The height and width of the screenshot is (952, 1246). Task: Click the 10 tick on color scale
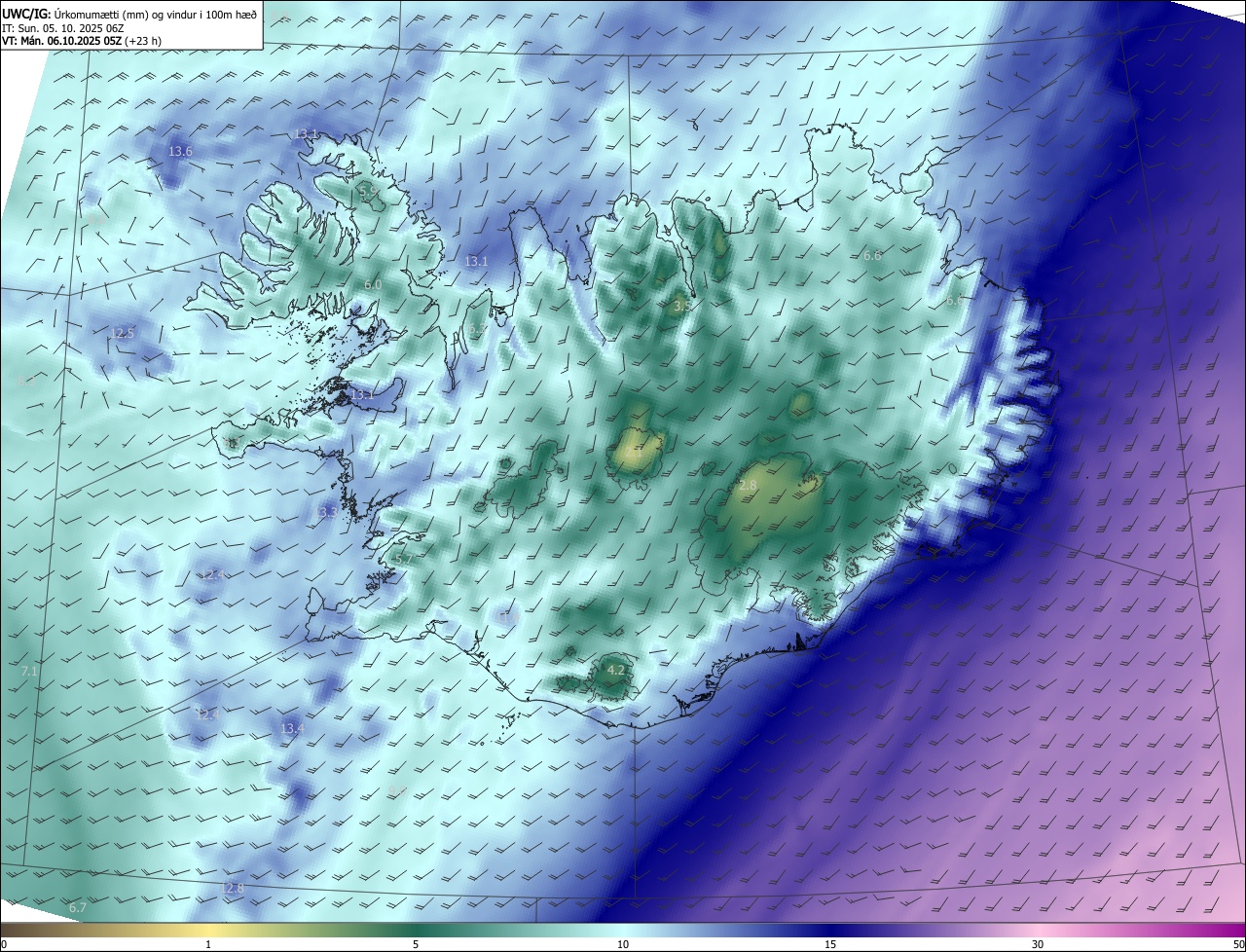point(623,944)
